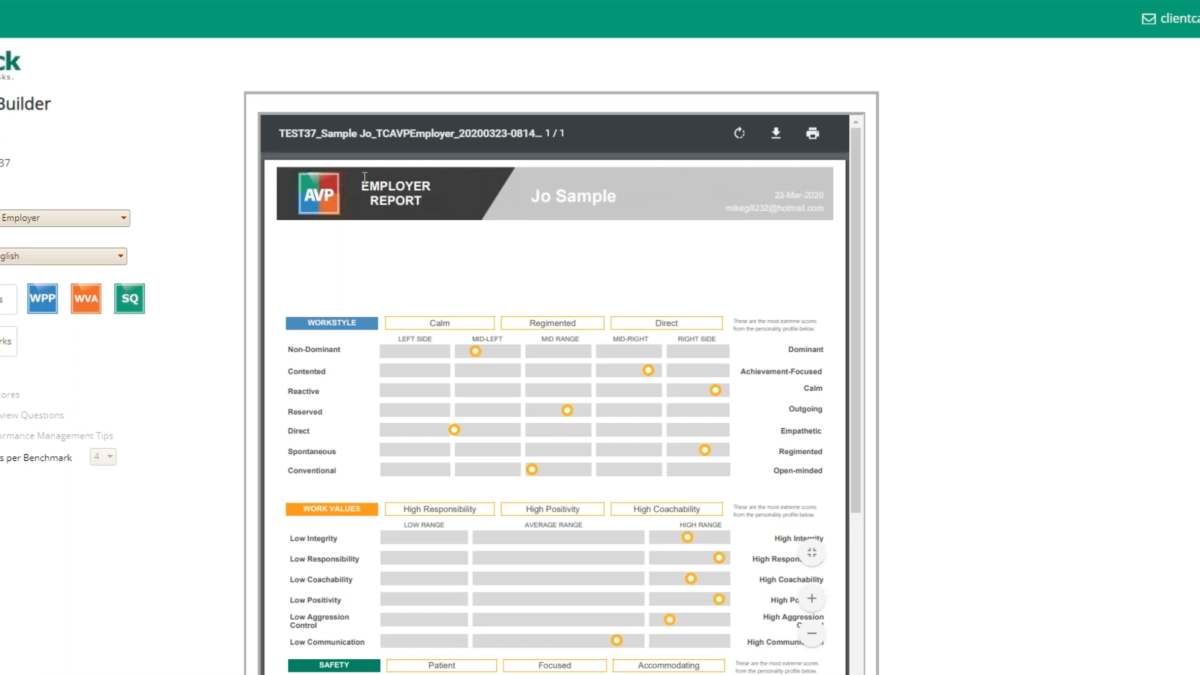Click the green logo at top left
The height and width of the screenshot is (675, 1200).
10,63
